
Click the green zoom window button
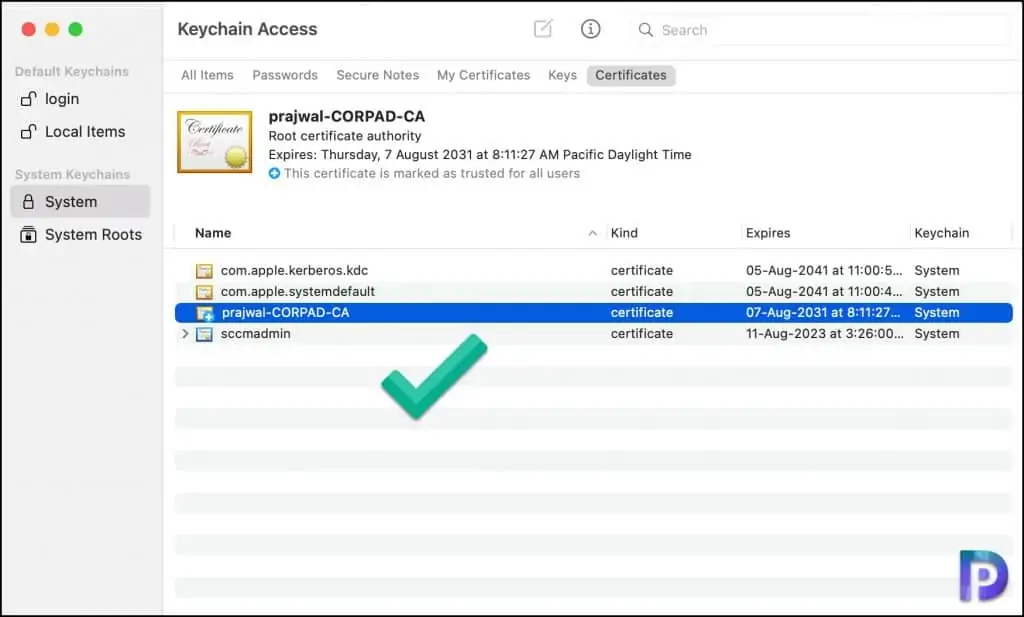tap(76, 29)
